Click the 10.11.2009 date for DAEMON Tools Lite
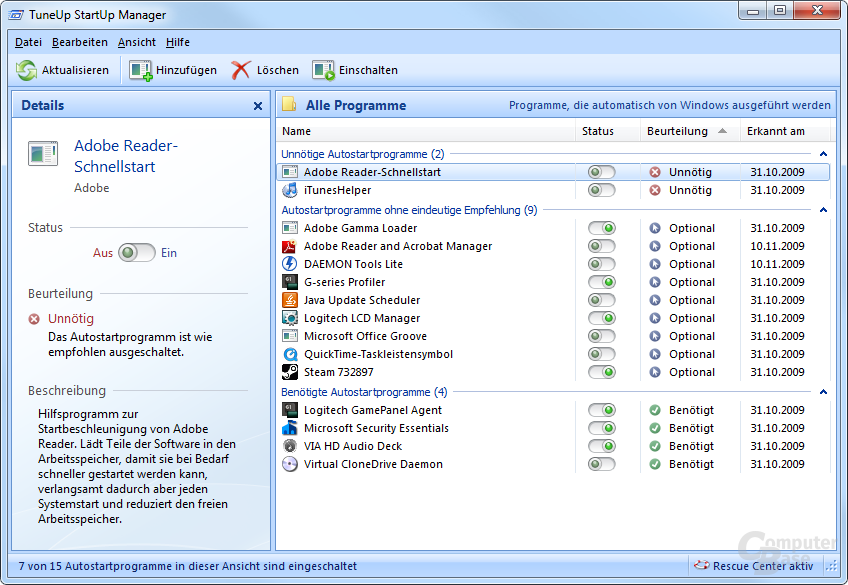Image resolution: width=848 pixels, height=585 pixels. pos(777,264)
